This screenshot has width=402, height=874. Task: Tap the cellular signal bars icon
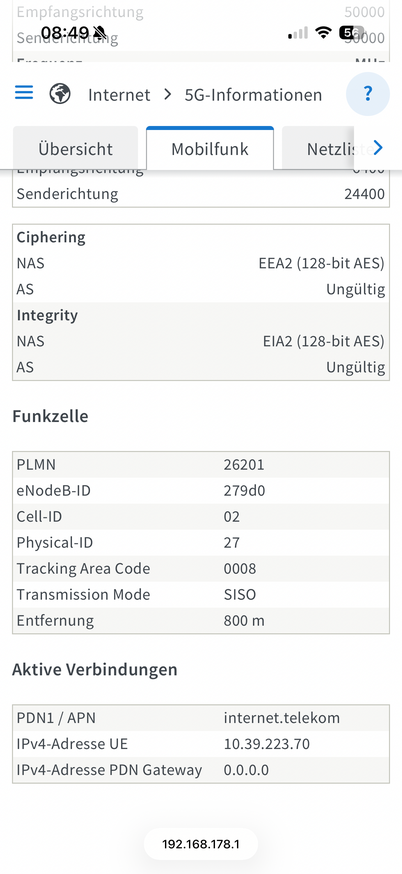[x=298, y=33]
